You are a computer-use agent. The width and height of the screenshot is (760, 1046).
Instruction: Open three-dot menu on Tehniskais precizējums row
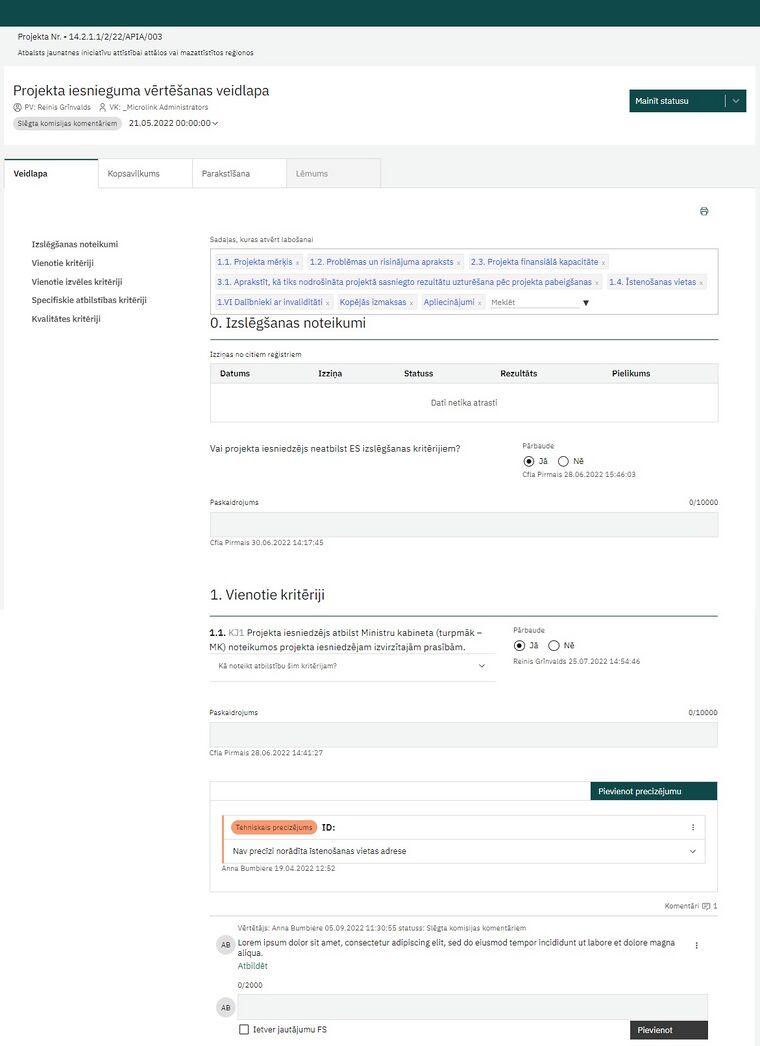(x=693, y=827)
